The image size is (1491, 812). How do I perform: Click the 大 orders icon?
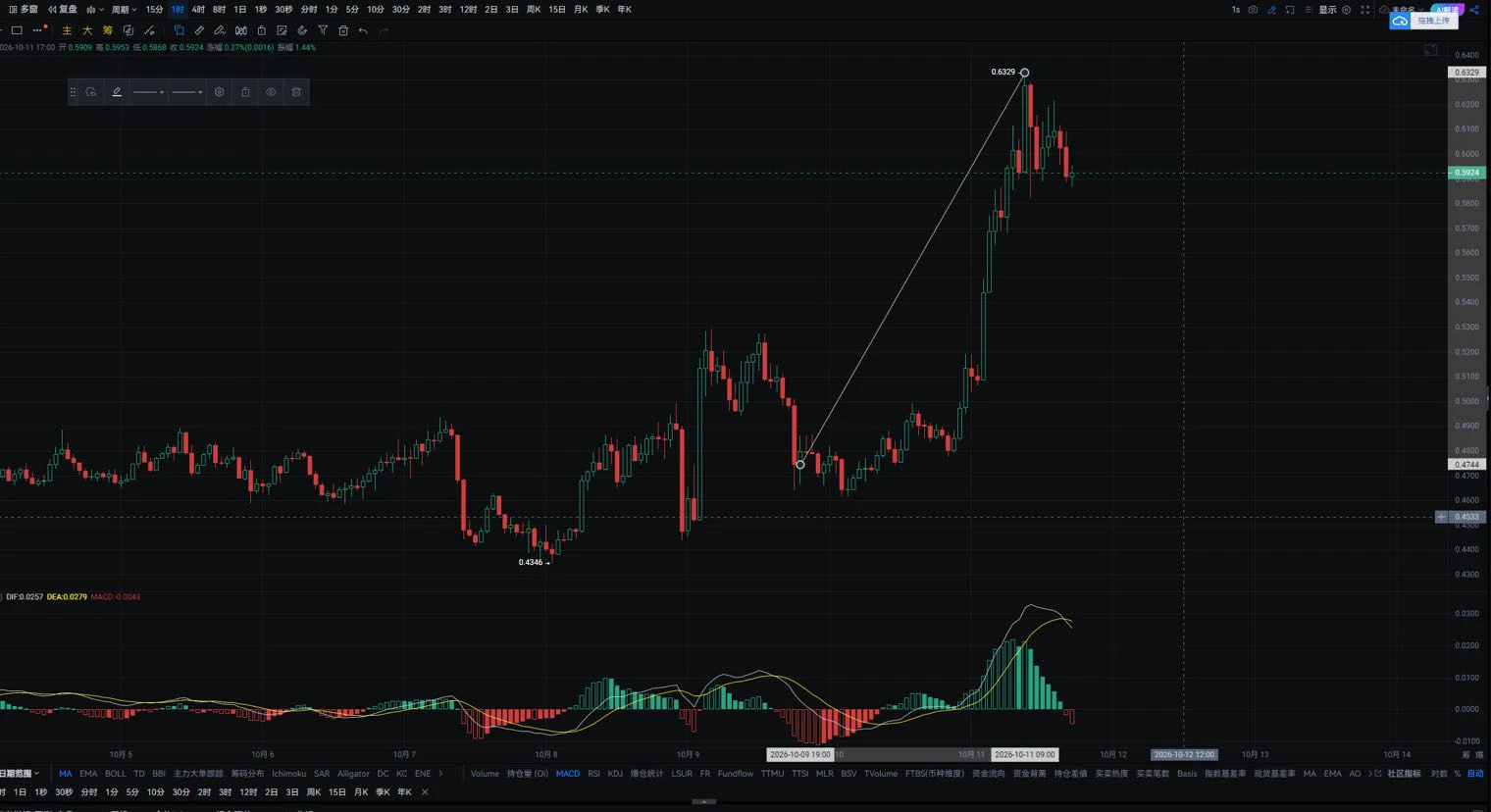(87, 30)
